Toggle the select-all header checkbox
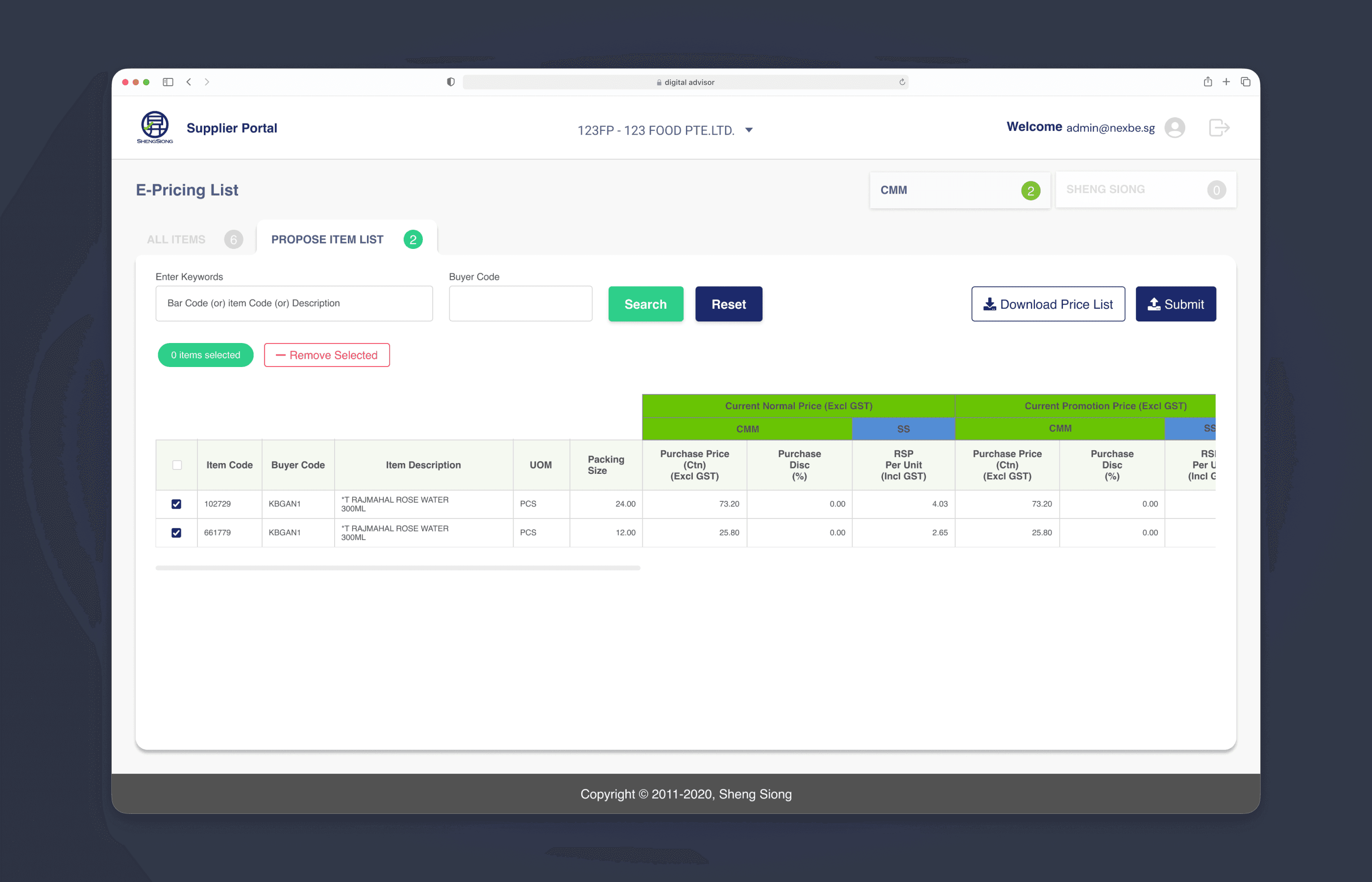The image size is (1372, 882). click(177, 465)
